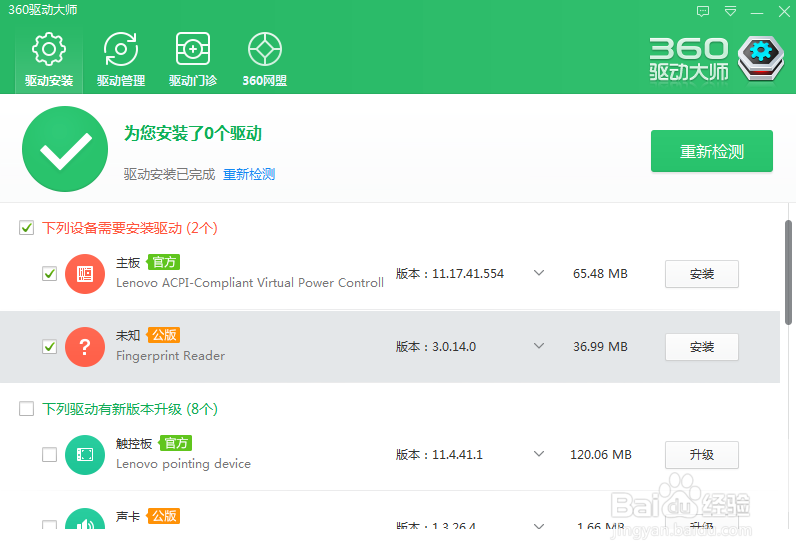Screen dimensions: 796x558
Task: Close the 360驱动大师 window
Action: (784, 11)
